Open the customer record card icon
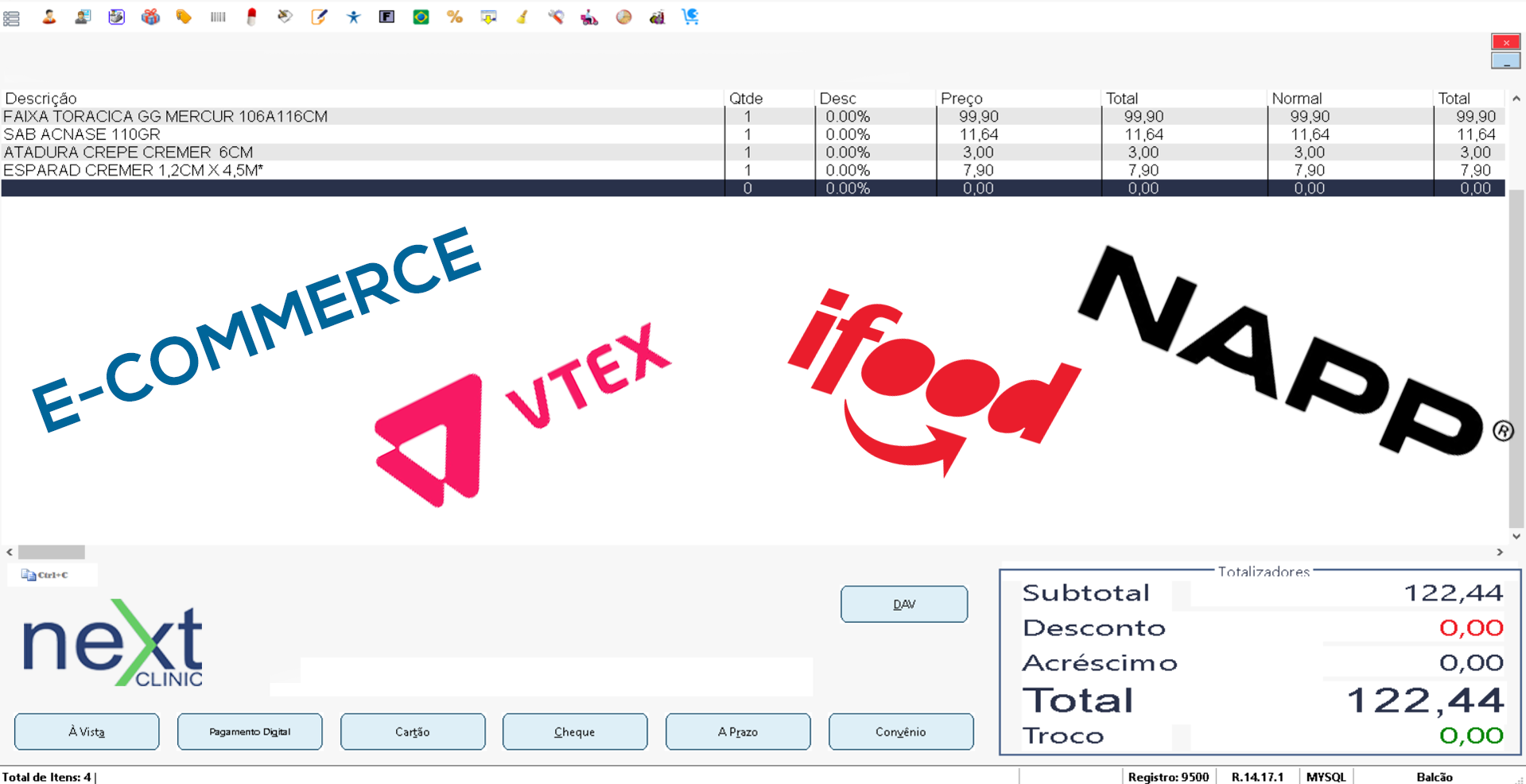 (x=83, y=17)
